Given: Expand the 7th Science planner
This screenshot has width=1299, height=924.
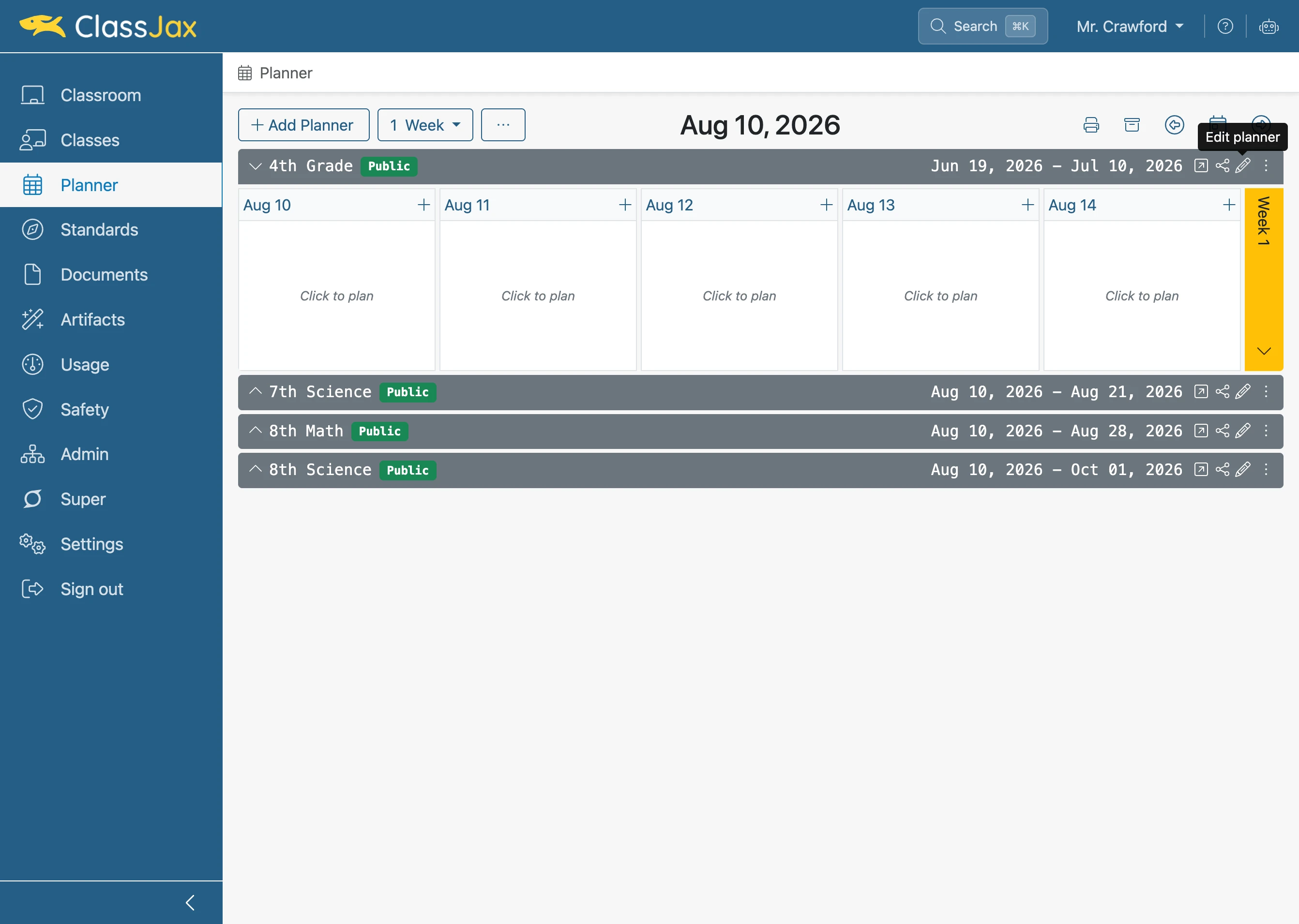Looking at the screenshot, I should tap(255, 391).
